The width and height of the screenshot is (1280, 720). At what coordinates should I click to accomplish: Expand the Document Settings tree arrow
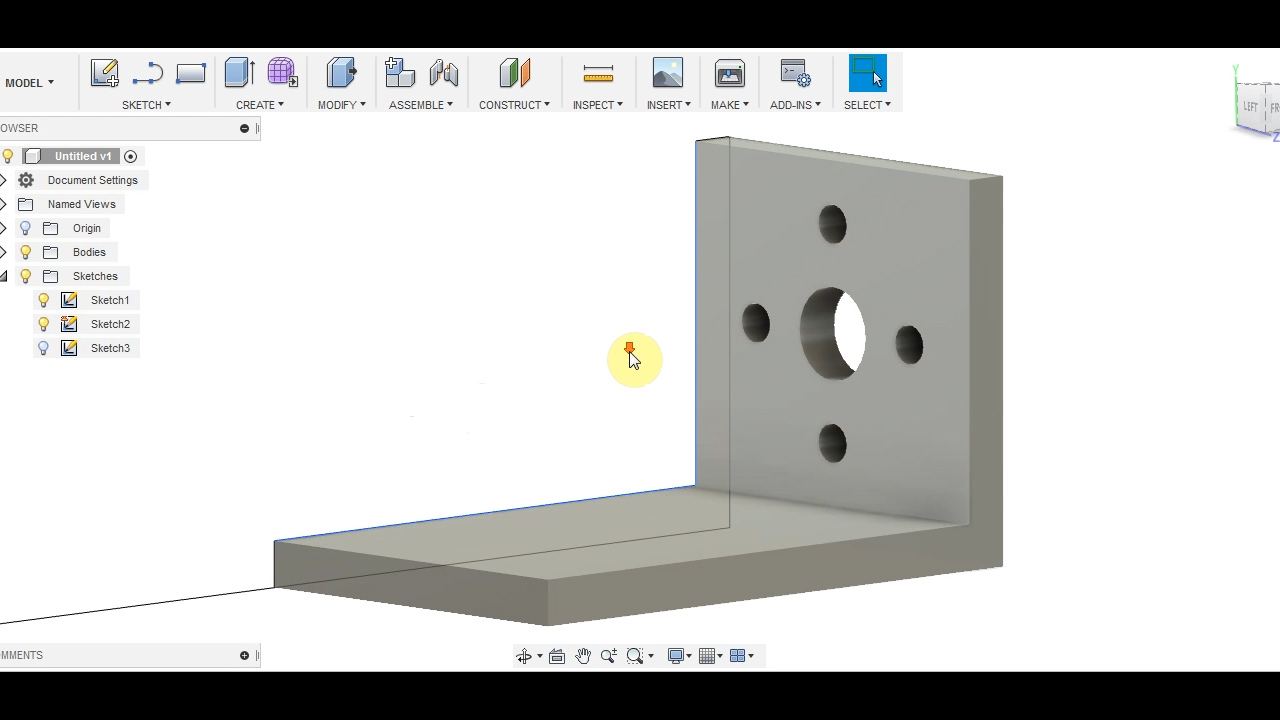pyautogui.click(x=4, y=180)
